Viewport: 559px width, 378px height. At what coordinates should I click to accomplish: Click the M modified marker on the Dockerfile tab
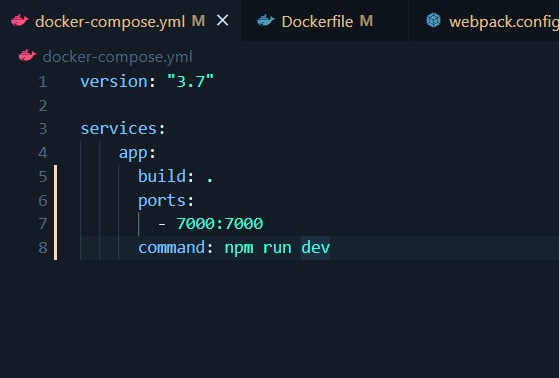(x=366, y=21)
